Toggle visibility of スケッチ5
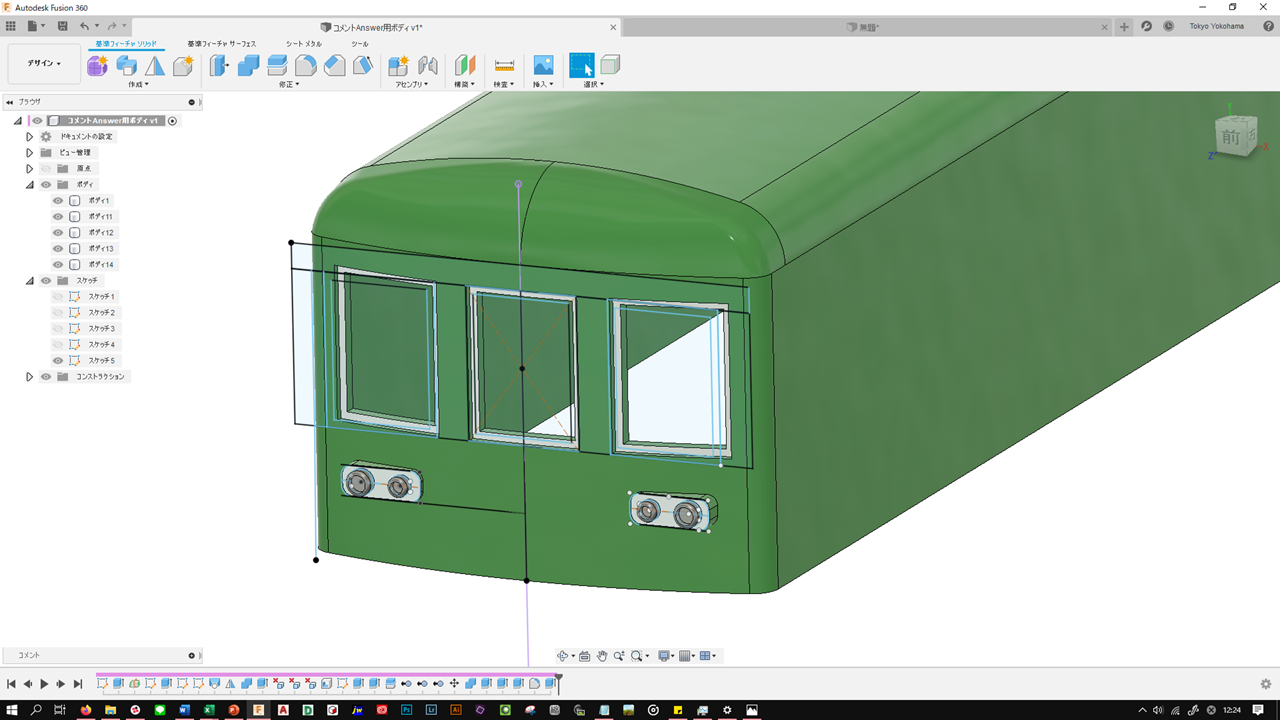The image size is (1280, 720). (58, 361)
